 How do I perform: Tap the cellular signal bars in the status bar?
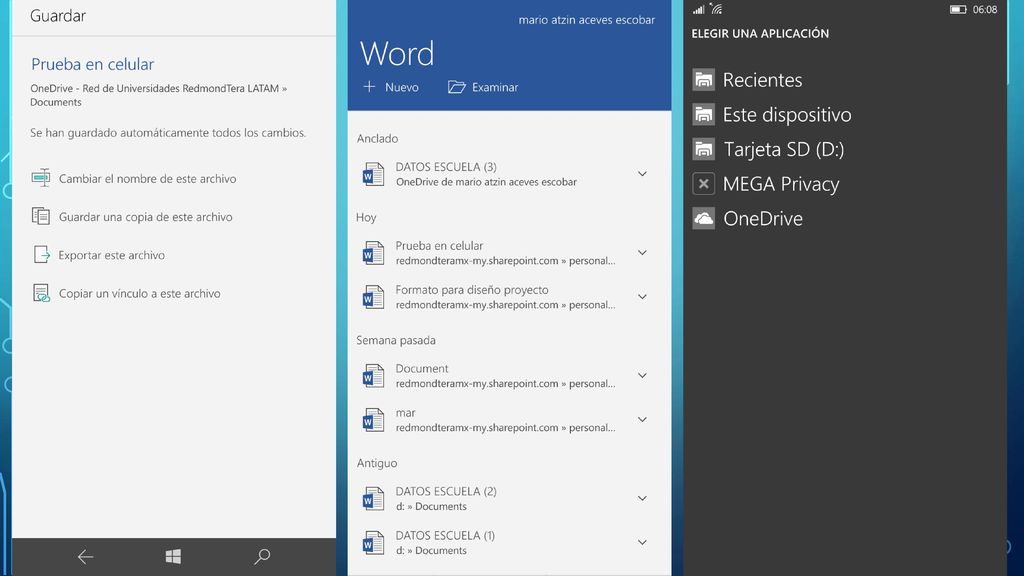tap(699, 9)
